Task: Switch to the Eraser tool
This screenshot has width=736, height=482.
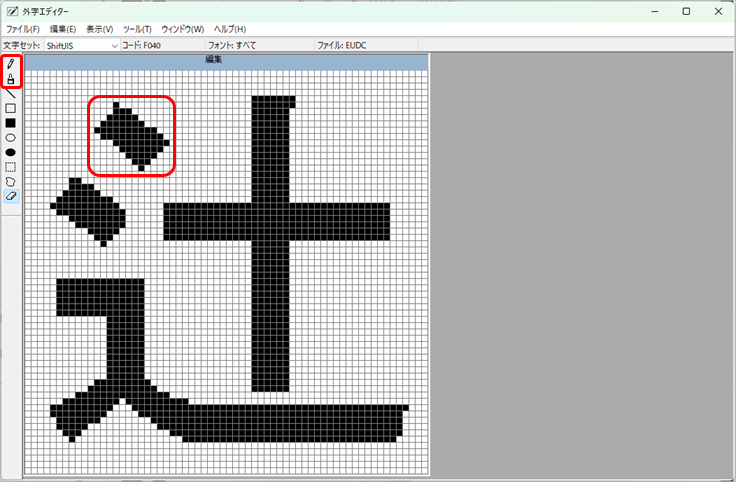Action: [x=11, y=196]
